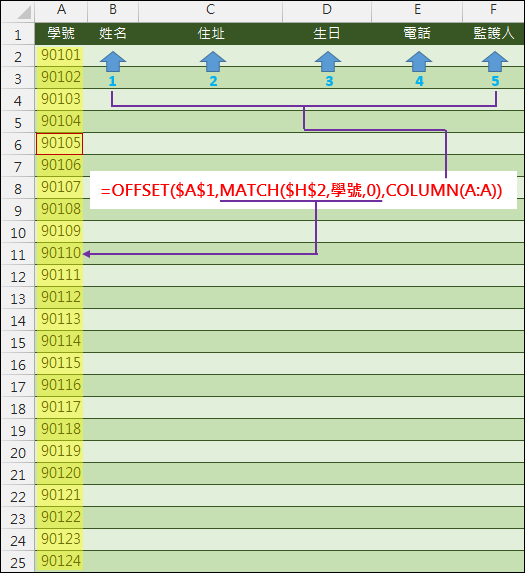Viewport: 525px width, 573px height.
Task: Select cell containing 90101
Action: pyautogui.click(x=60, y=56)
